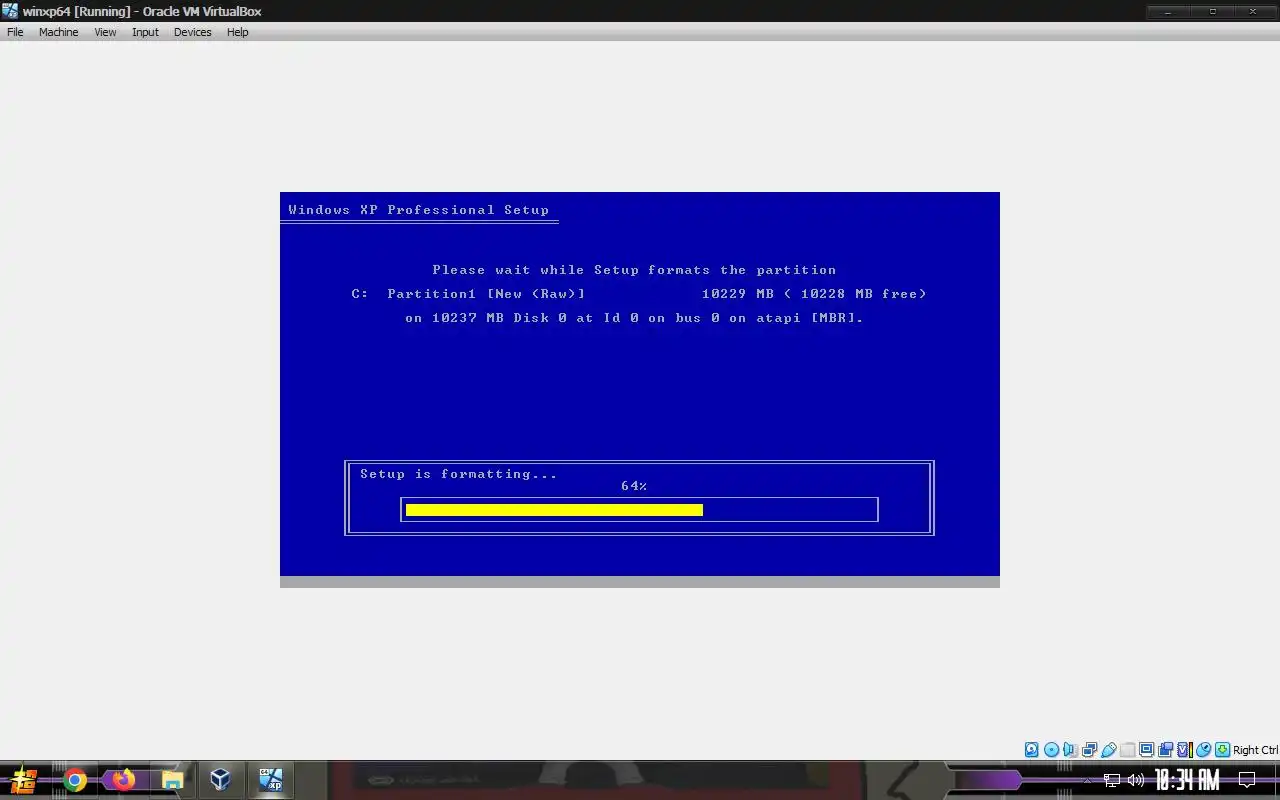Switch to VirtualBox Manager in taskbar
This screenshot has width=1280, height=800.
(x=220, y=780)
